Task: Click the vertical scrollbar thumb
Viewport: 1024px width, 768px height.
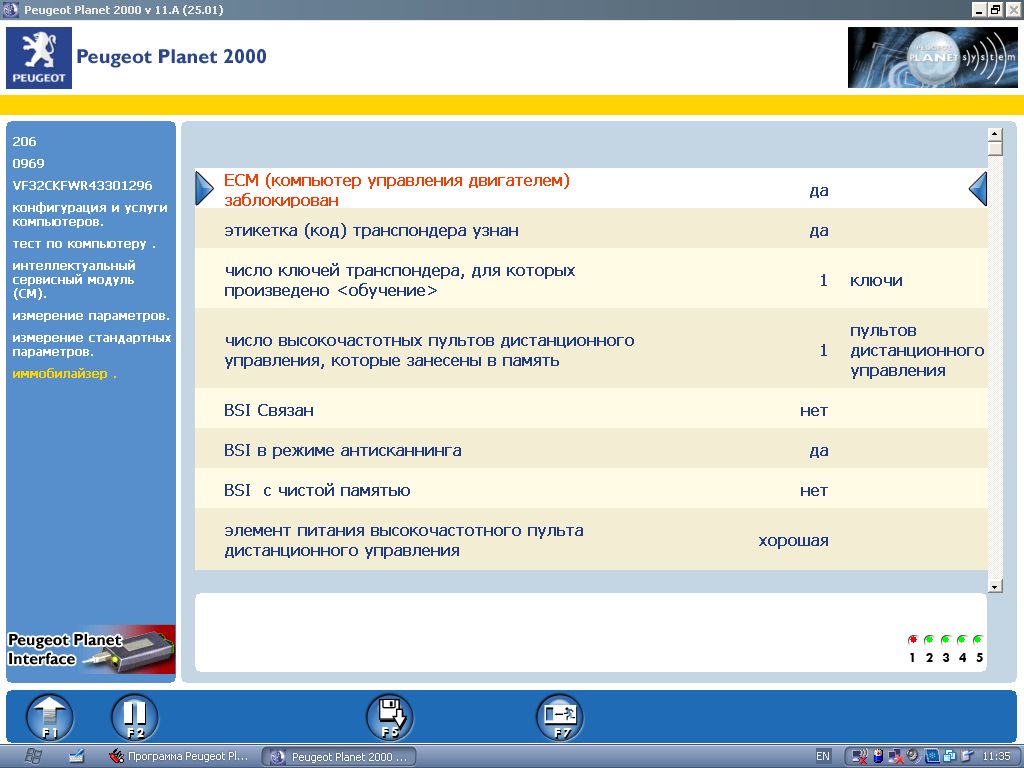Action: [x=995, y=149]
